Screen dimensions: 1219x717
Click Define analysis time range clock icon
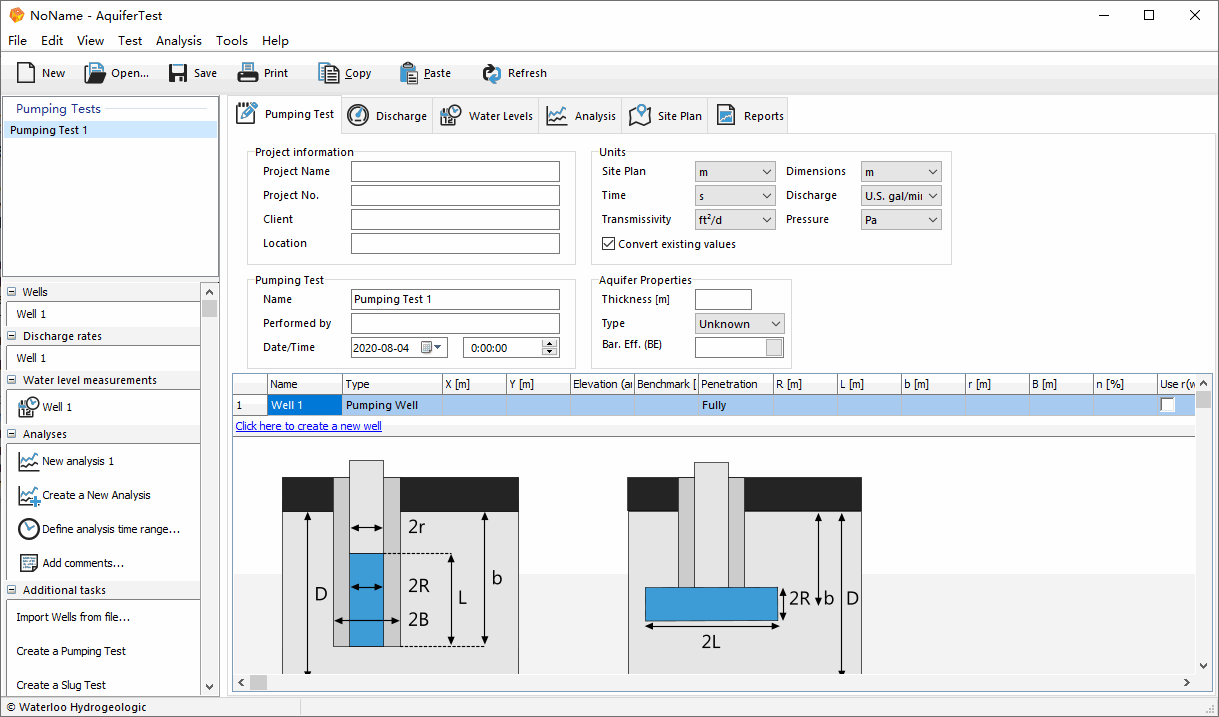tap(29, 529)
